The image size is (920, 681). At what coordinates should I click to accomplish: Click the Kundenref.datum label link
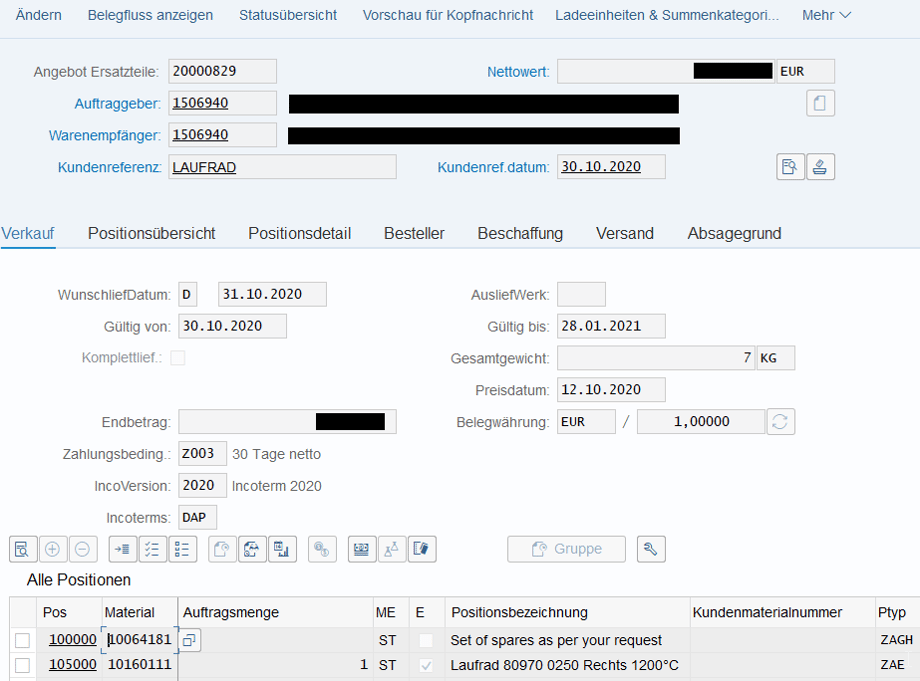[x=493, y=168]
